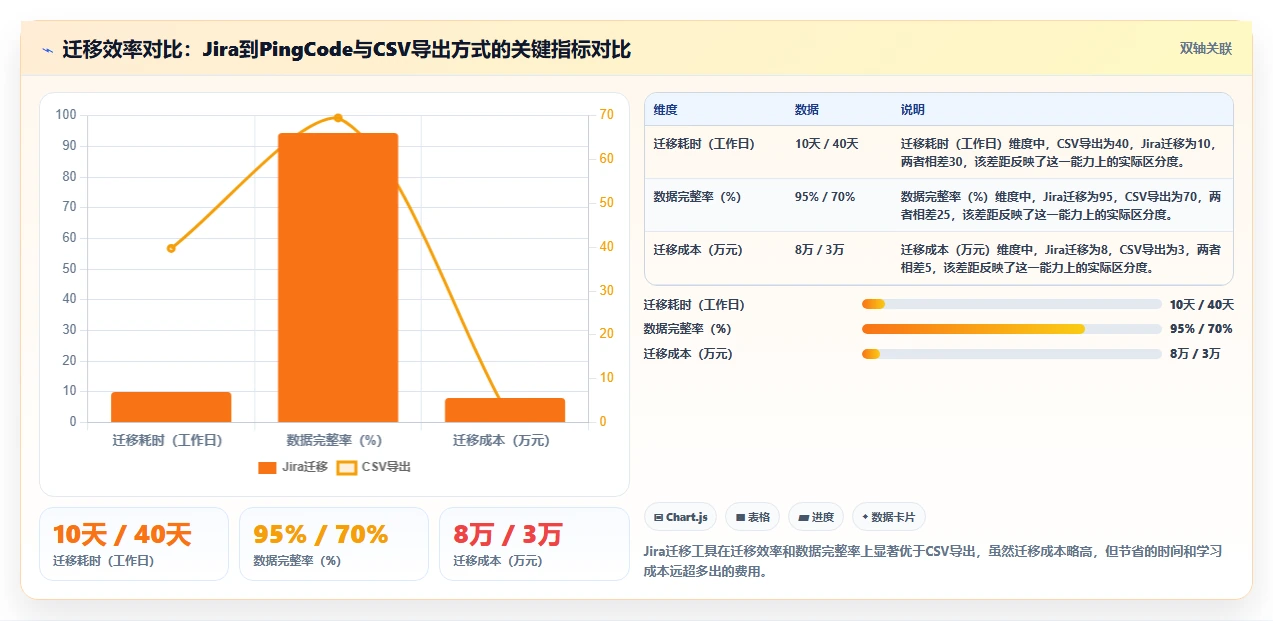Image resolution: width=1273 pixels, height=621 pixels.
Task: Click table cell 10天 / 40天
Action: (x=827, y=143)
